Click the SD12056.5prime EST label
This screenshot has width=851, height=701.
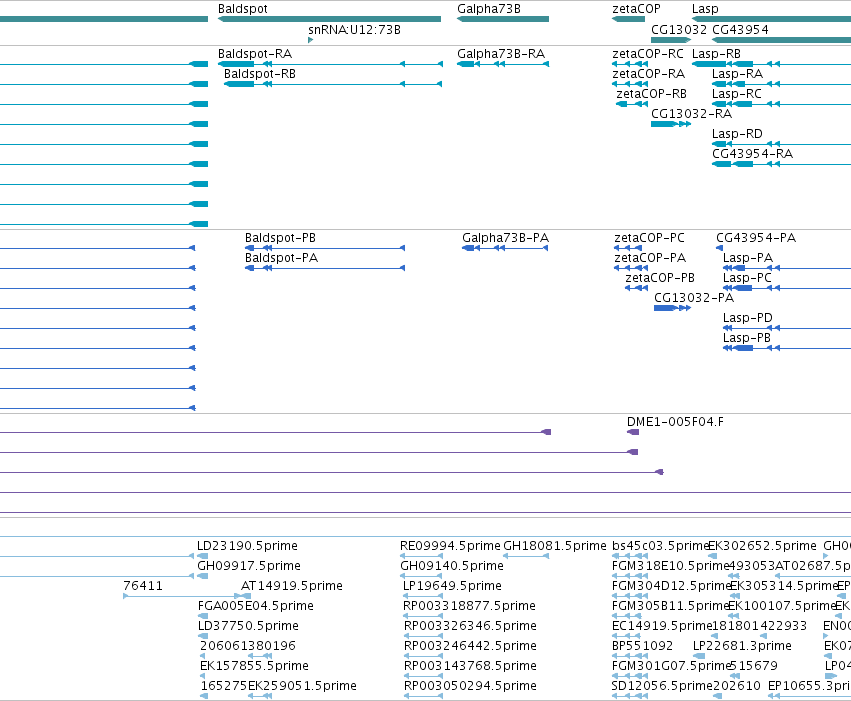coord(662,686)
